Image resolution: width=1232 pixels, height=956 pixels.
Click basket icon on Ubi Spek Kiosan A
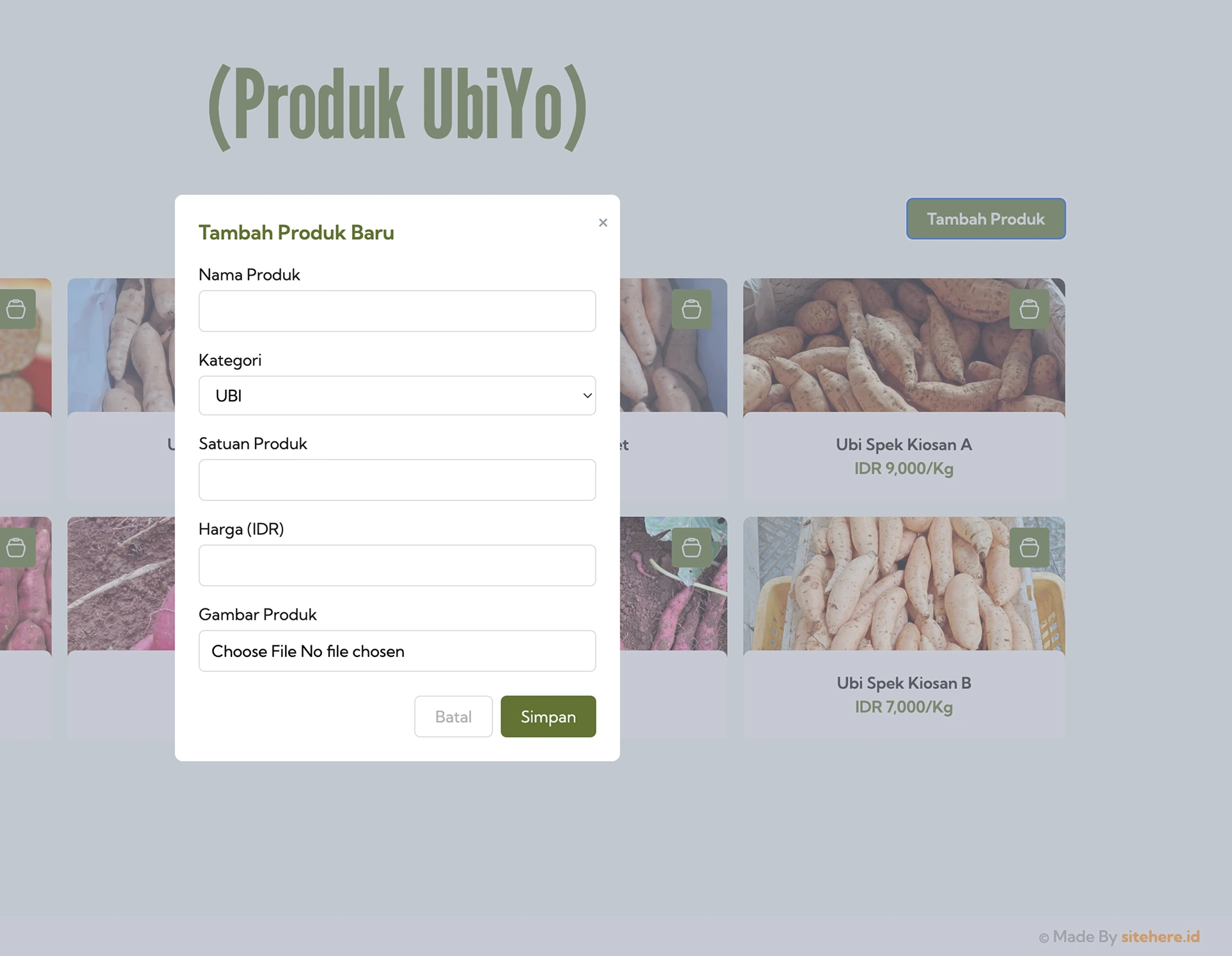click(1029, 309)
